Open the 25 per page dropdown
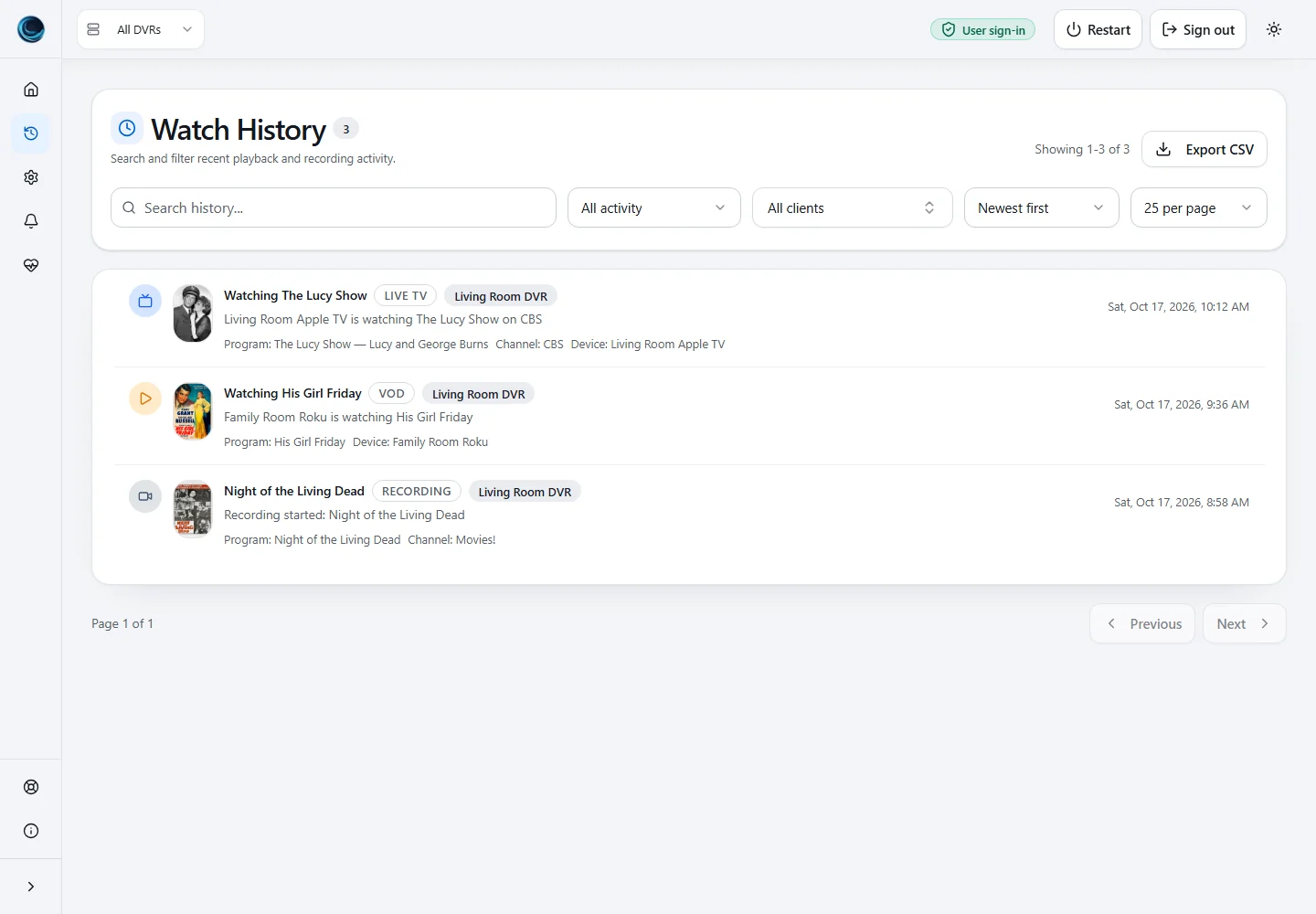1316x914 pixels. 1199,207
